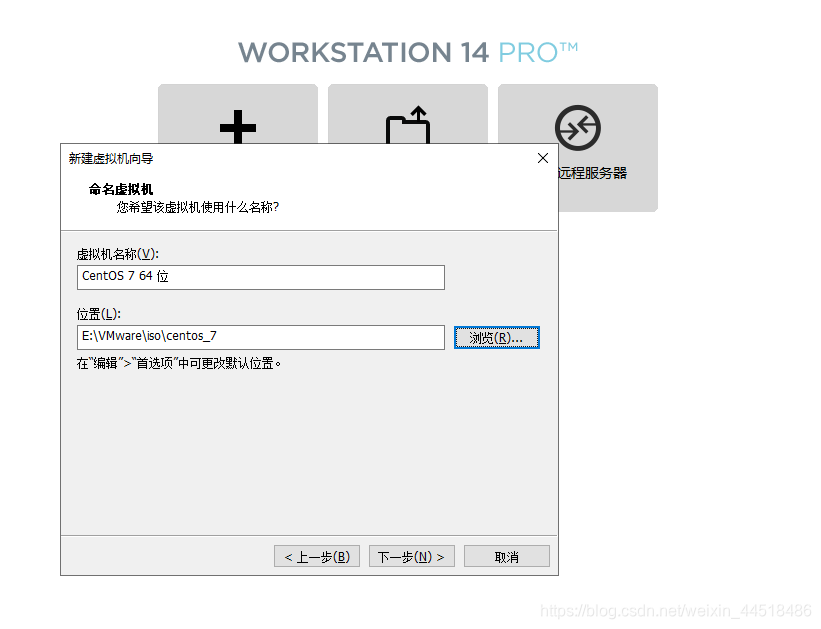Click the plus icon to create a new virtual machine
The height and width of the screenshot is (629, 821).
click(238, 126)
